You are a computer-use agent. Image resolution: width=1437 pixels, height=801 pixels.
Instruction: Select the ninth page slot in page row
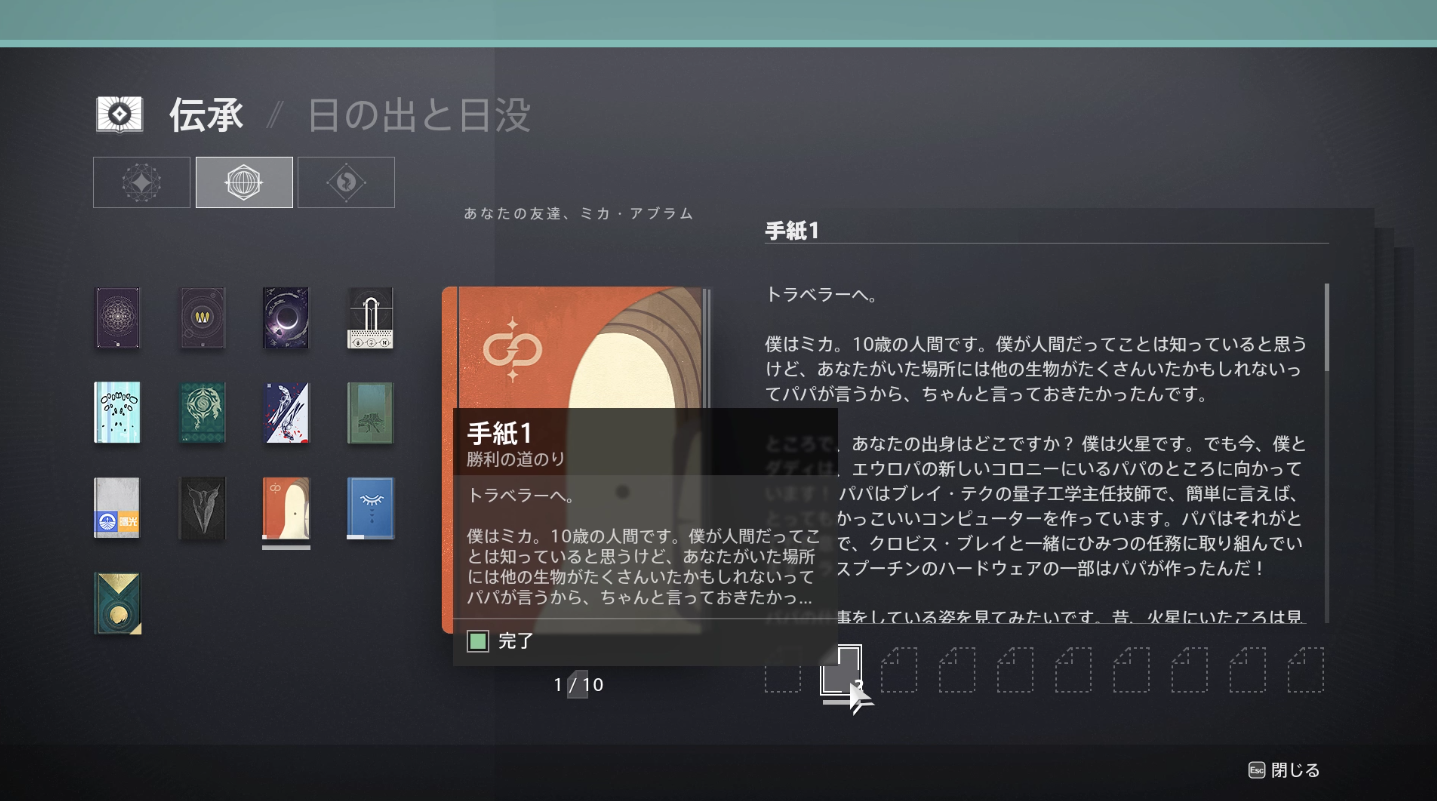[x=1247, y=670]
